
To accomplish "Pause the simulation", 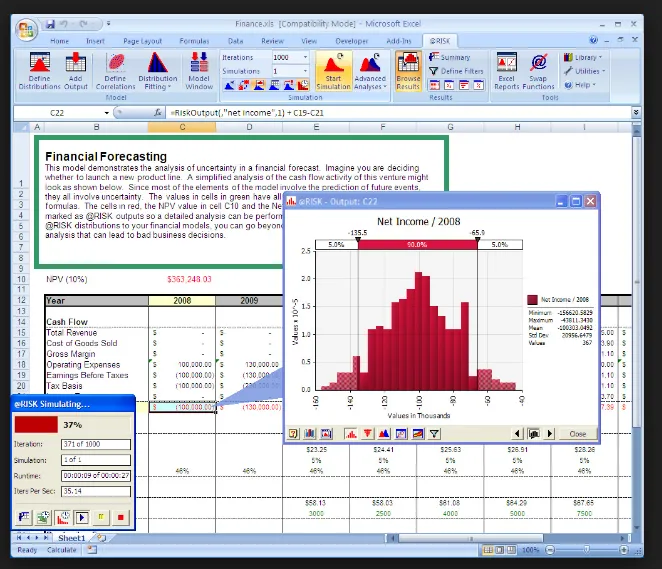I will click(101, 517).
